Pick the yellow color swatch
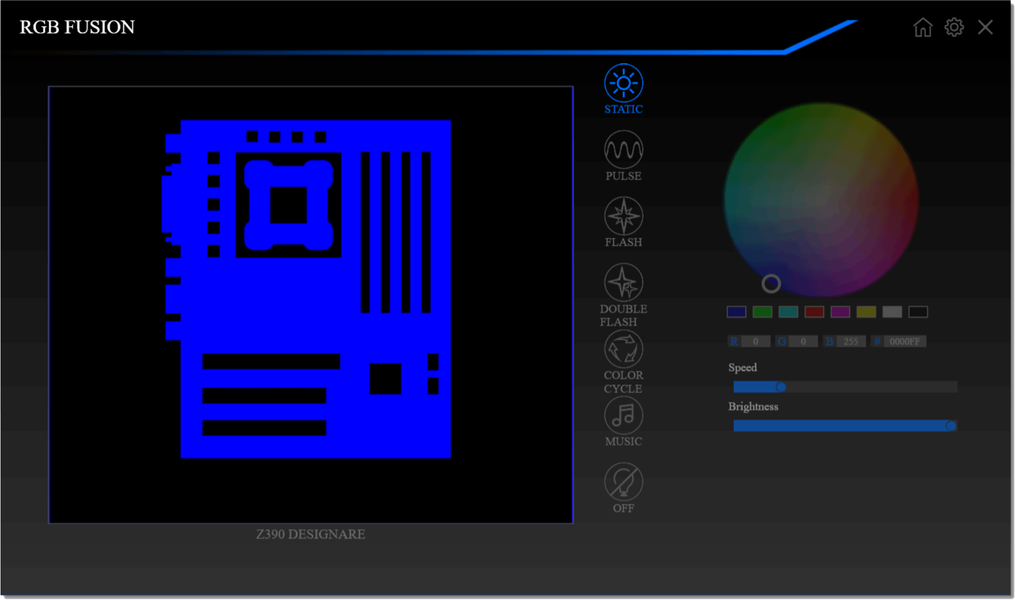Image resolution: width=1015 pixels, height=600 pixels. 866,312
